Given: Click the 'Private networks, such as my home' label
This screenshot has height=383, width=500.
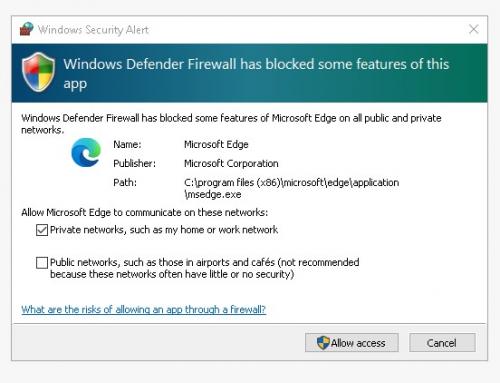Looking at the screenshot, I should (x=164, y=230).
